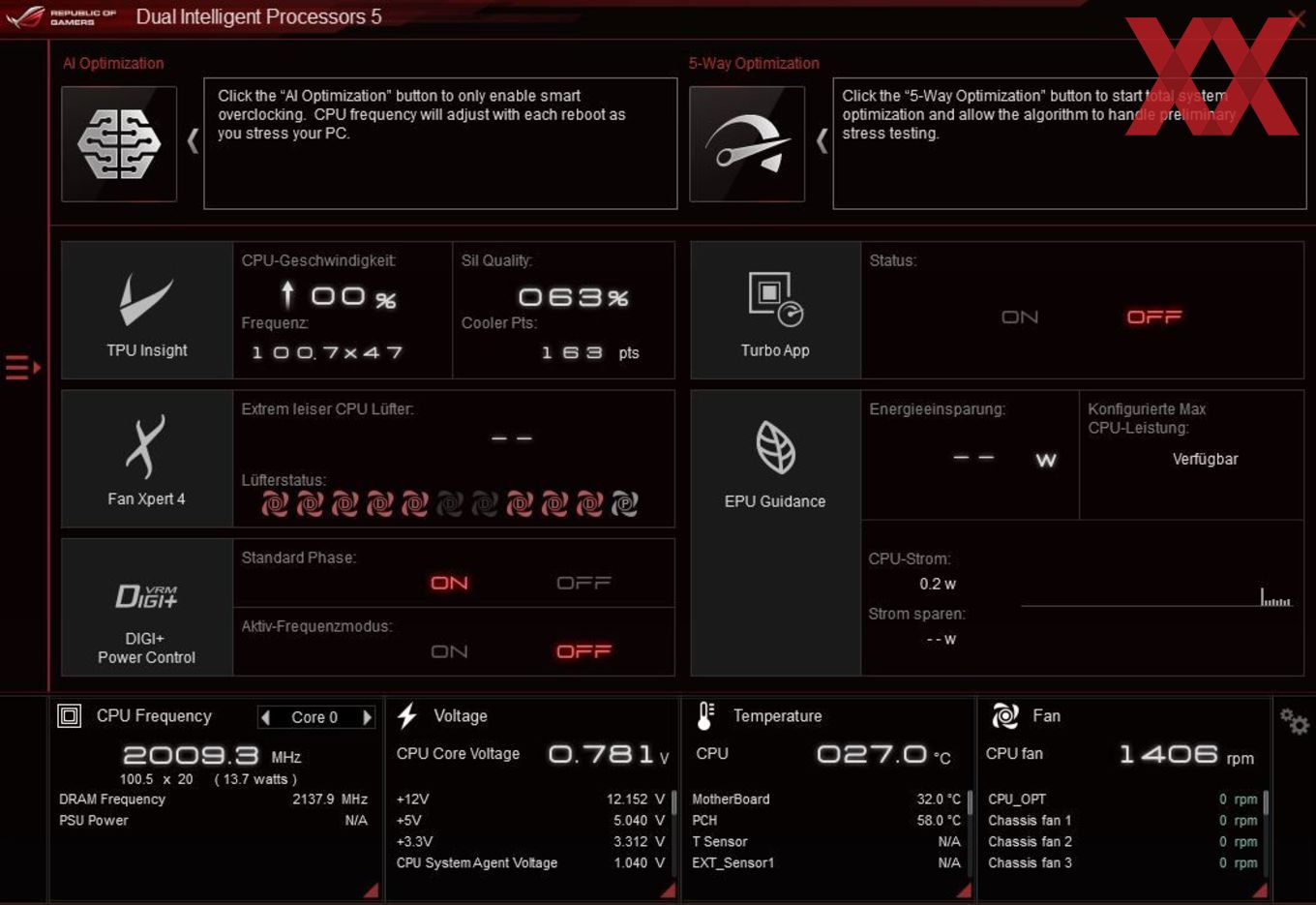The width and height of the screenshot is (1316, 905).
Task: Click the Chassis fan 2 row
Action: (1122, 842)
